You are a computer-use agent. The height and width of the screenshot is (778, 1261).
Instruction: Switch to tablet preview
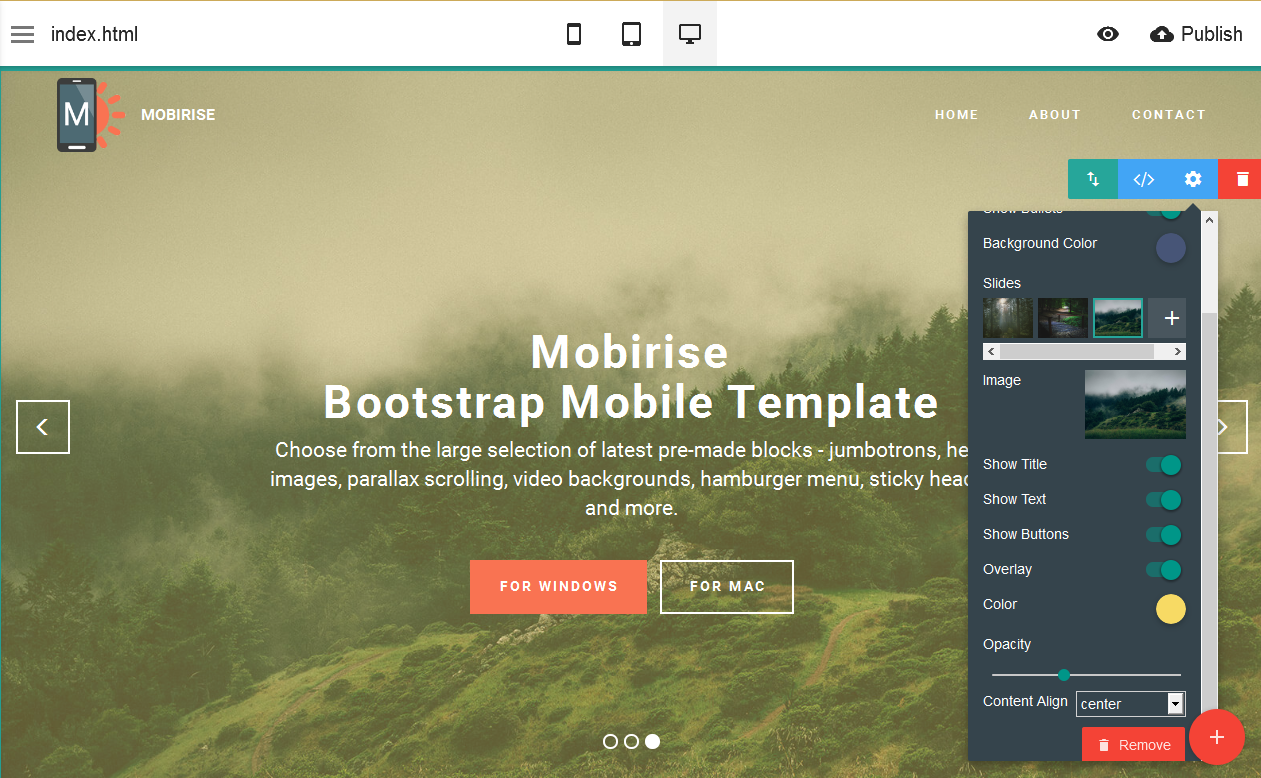point(631,35)
